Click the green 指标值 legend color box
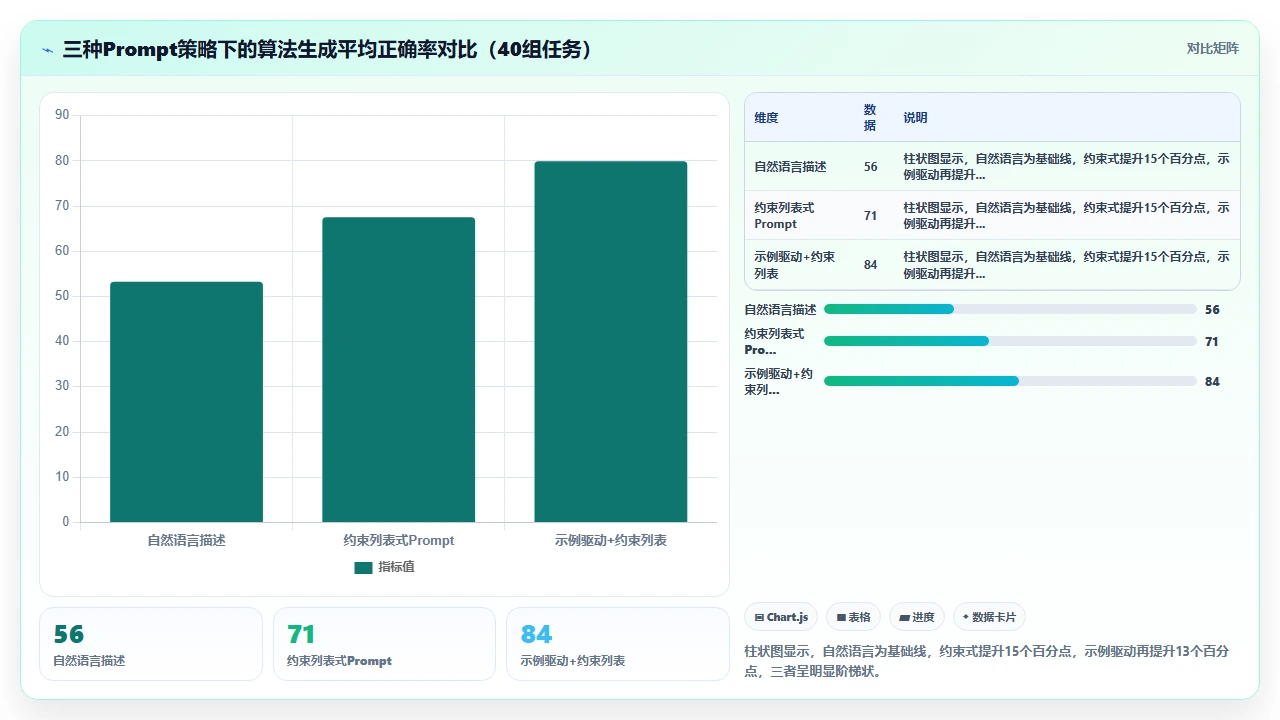Viewport: 1280px width, 720px height. [x=363, y=567]
